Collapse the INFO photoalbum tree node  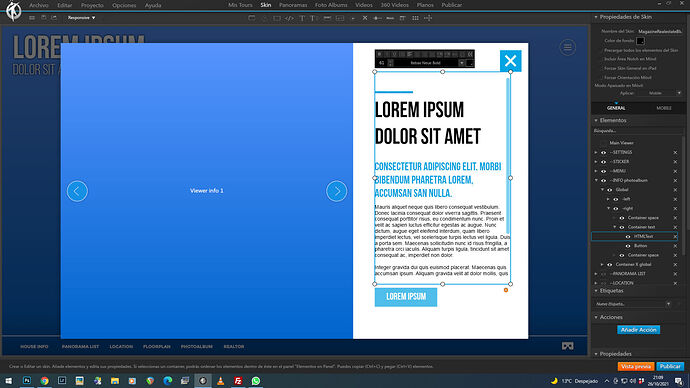click(x=596, y=180)
